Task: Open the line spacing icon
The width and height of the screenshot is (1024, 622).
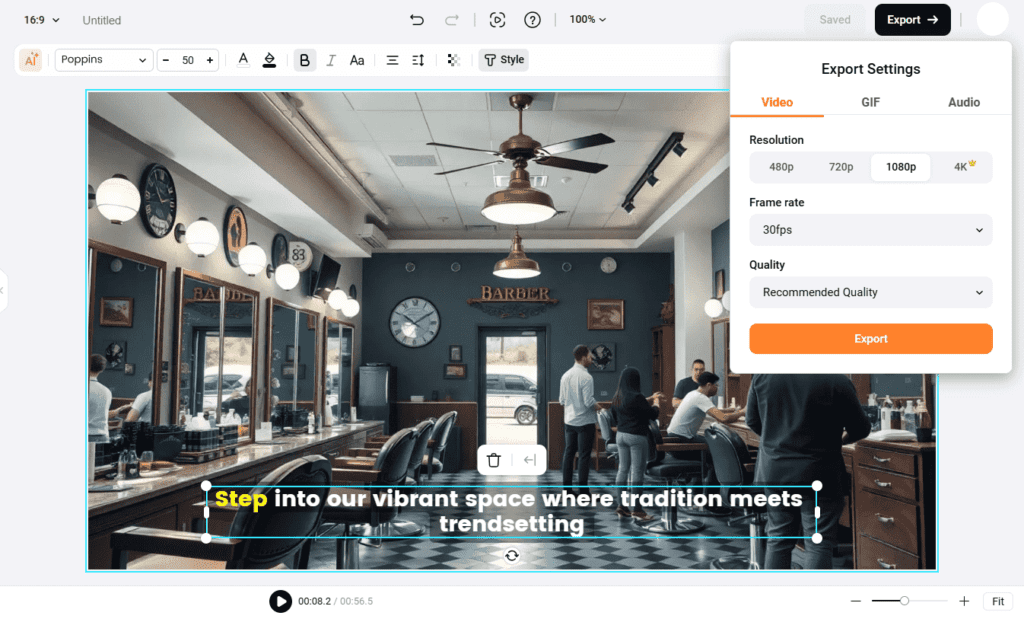Action: (418, 60)
